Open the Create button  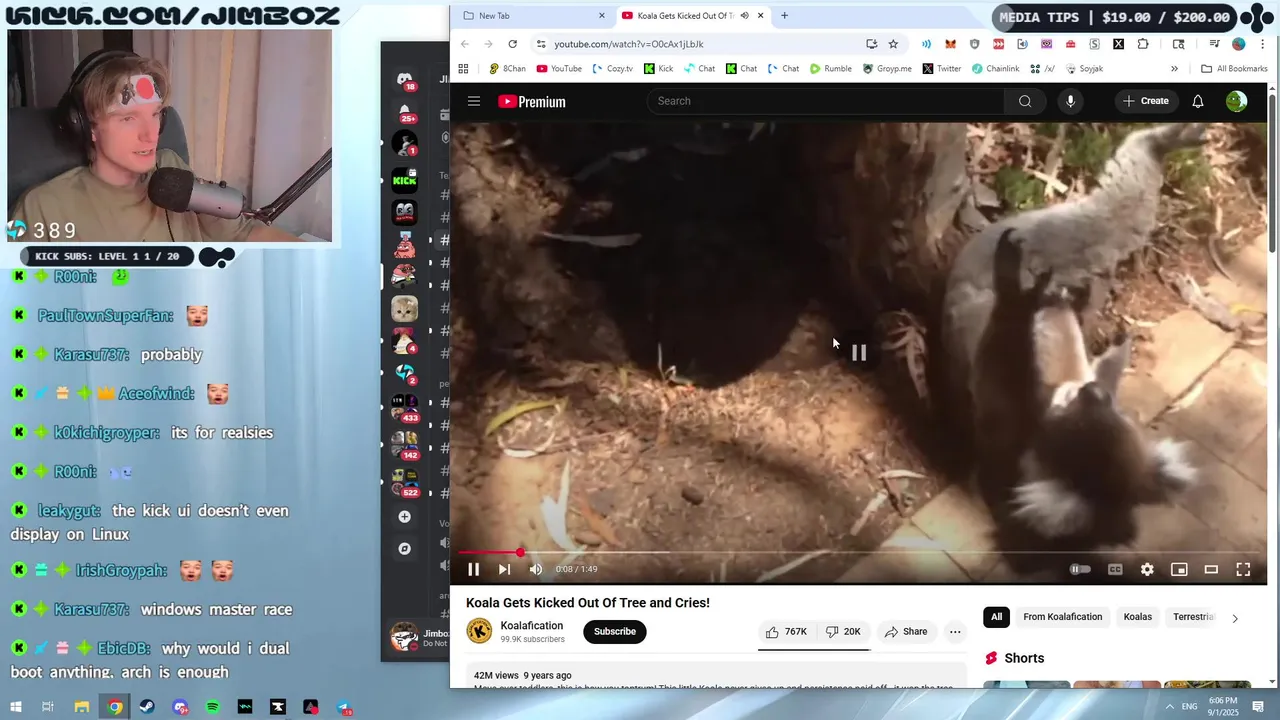(x=1145, y=101)
